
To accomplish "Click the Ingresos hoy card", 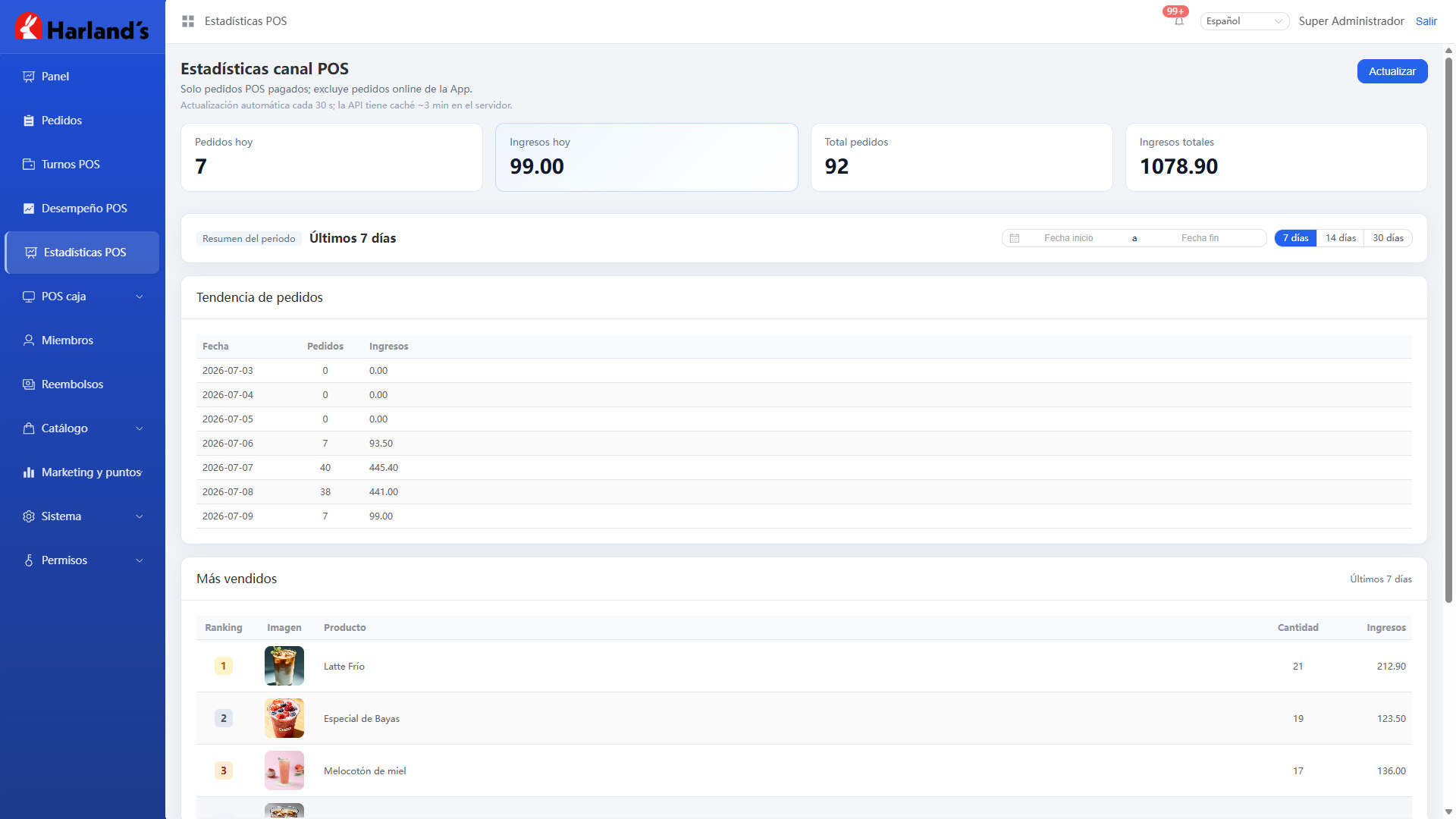I will click(x=646, y=158).
